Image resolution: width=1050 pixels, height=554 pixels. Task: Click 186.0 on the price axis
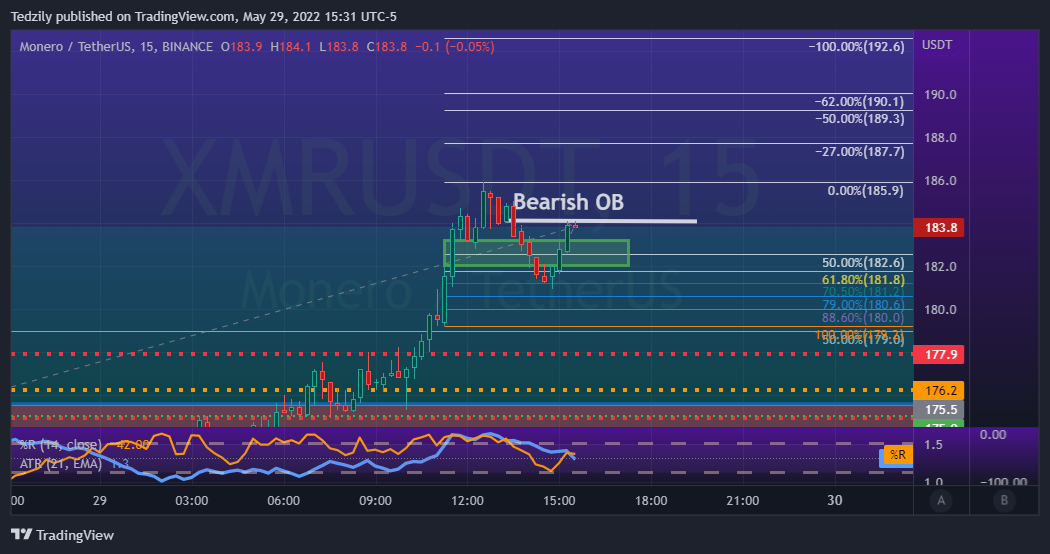click(x=940, y=181)
